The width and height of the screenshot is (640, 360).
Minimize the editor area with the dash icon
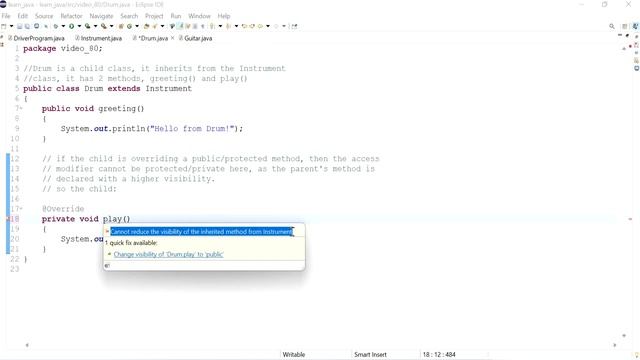[x=620, y=36]
